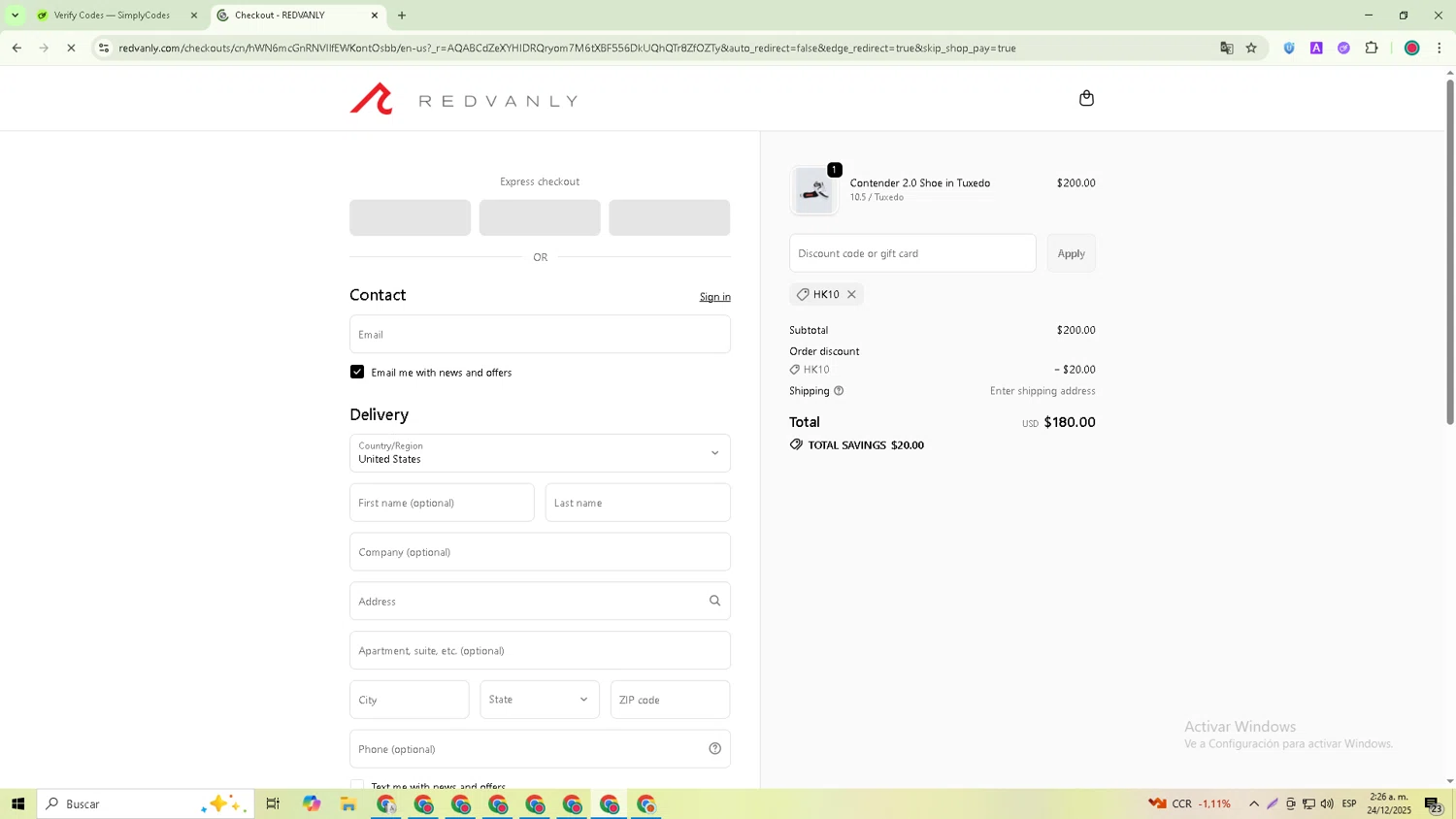Focus the Email input field
The image size is (1456, 819).
540,334
